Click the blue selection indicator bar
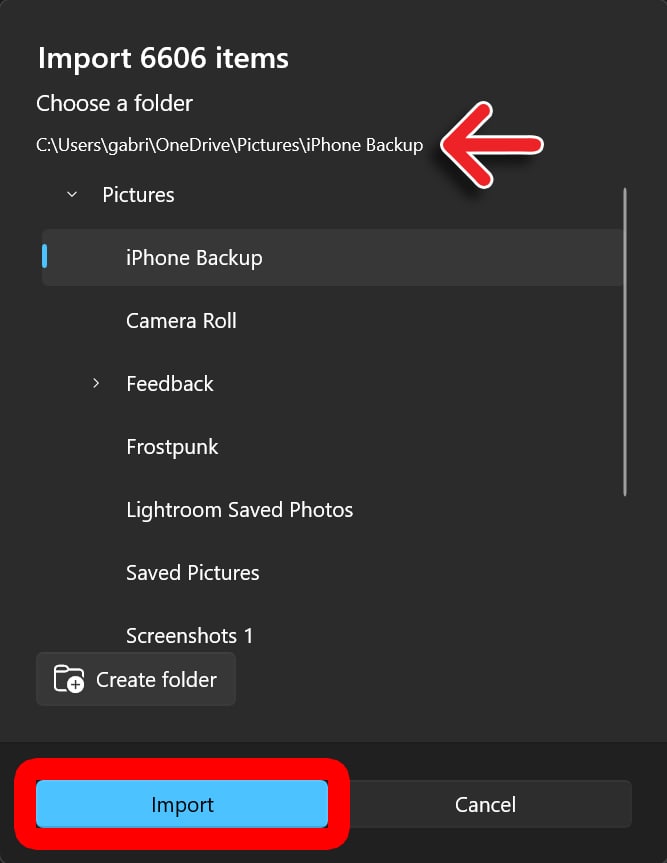This screenshot has width=667, height=863. click(x=45, y=257)
